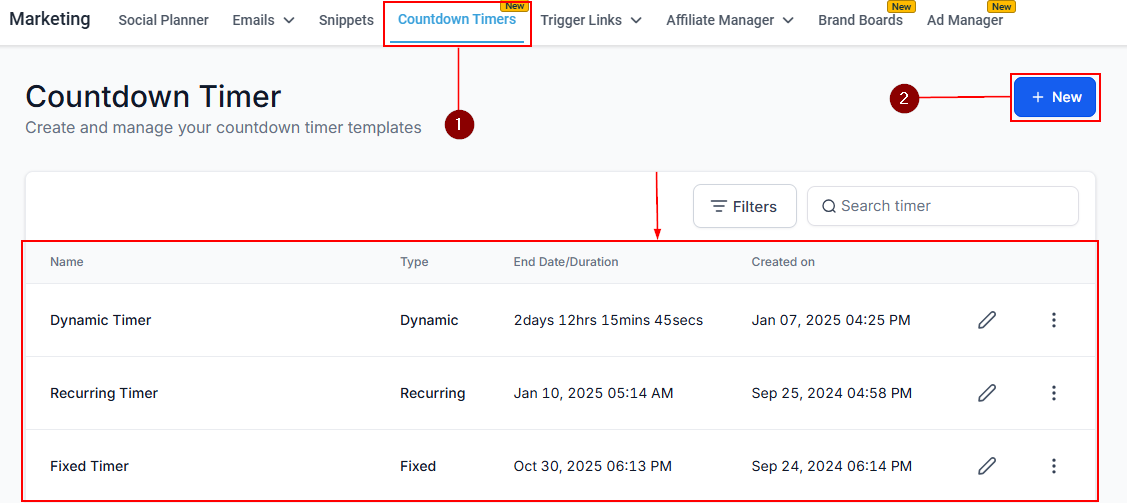1127x503 pixels.
Task: Select the Countdown Timers tab
Action: 457,20
